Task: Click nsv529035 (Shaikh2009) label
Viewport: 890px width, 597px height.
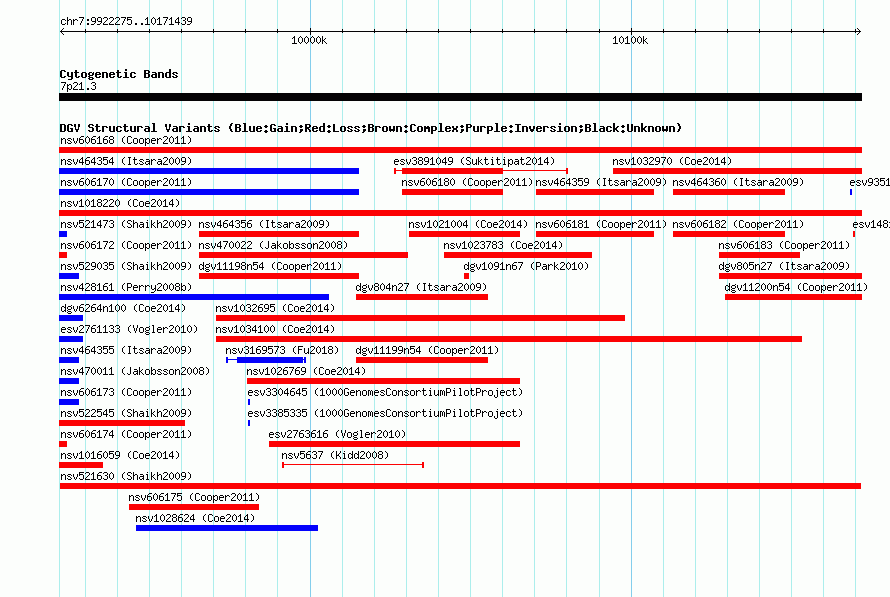Action: (126, 266)
